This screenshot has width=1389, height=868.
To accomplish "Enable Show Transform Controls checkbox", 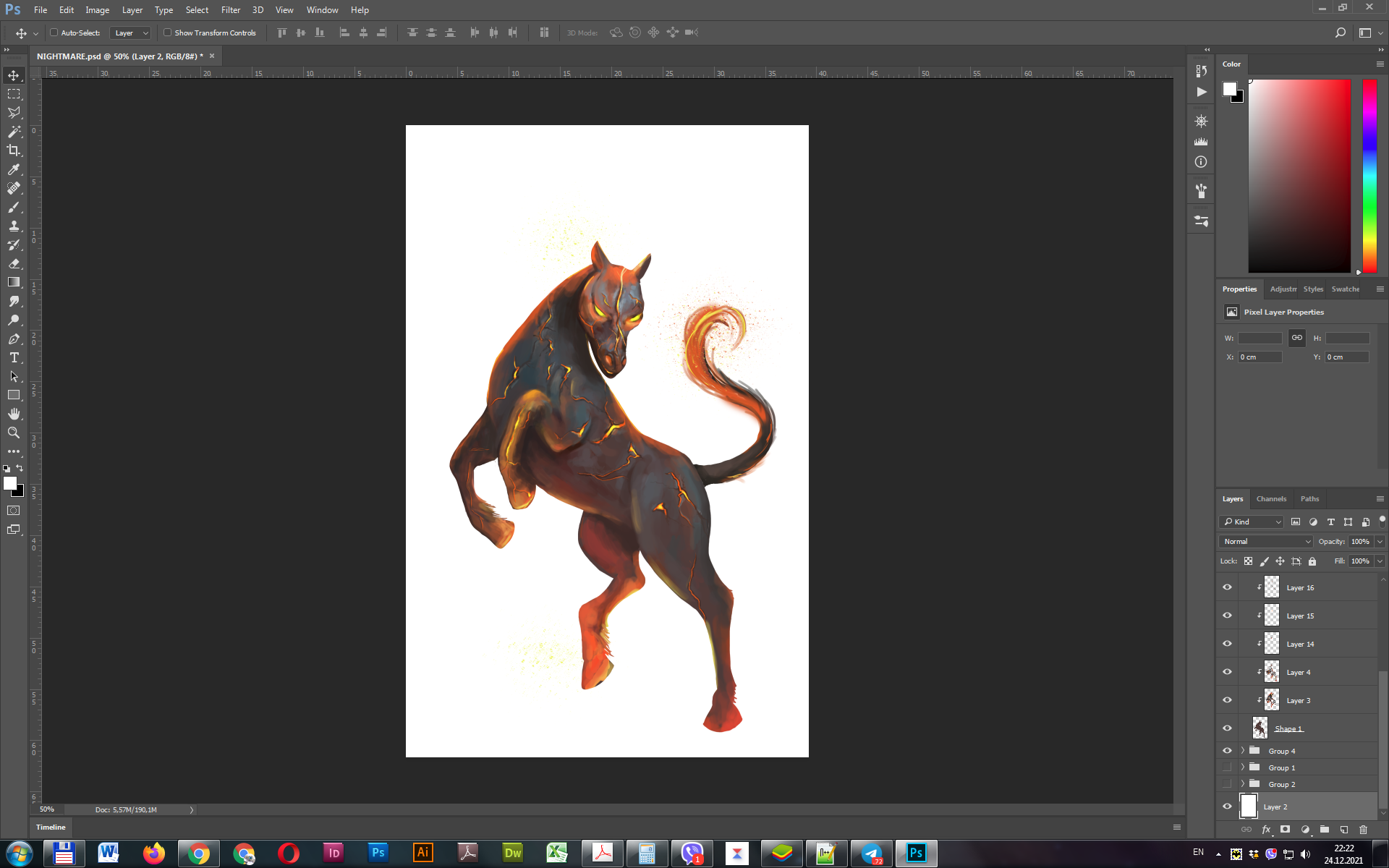I will (167, 33).
